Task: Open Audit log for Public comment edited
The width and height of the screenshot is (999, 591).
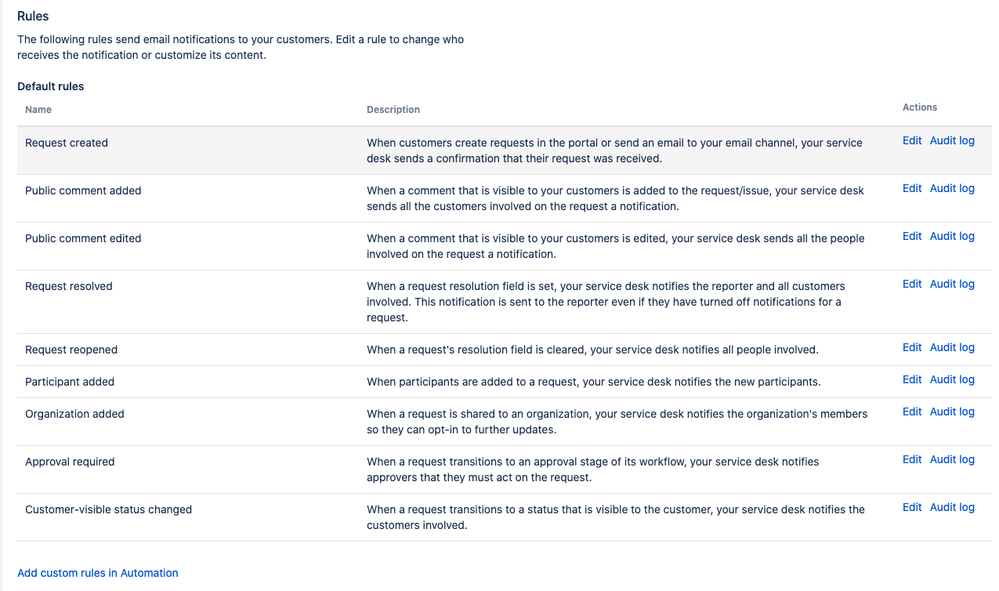Action: tap(952, 236)
